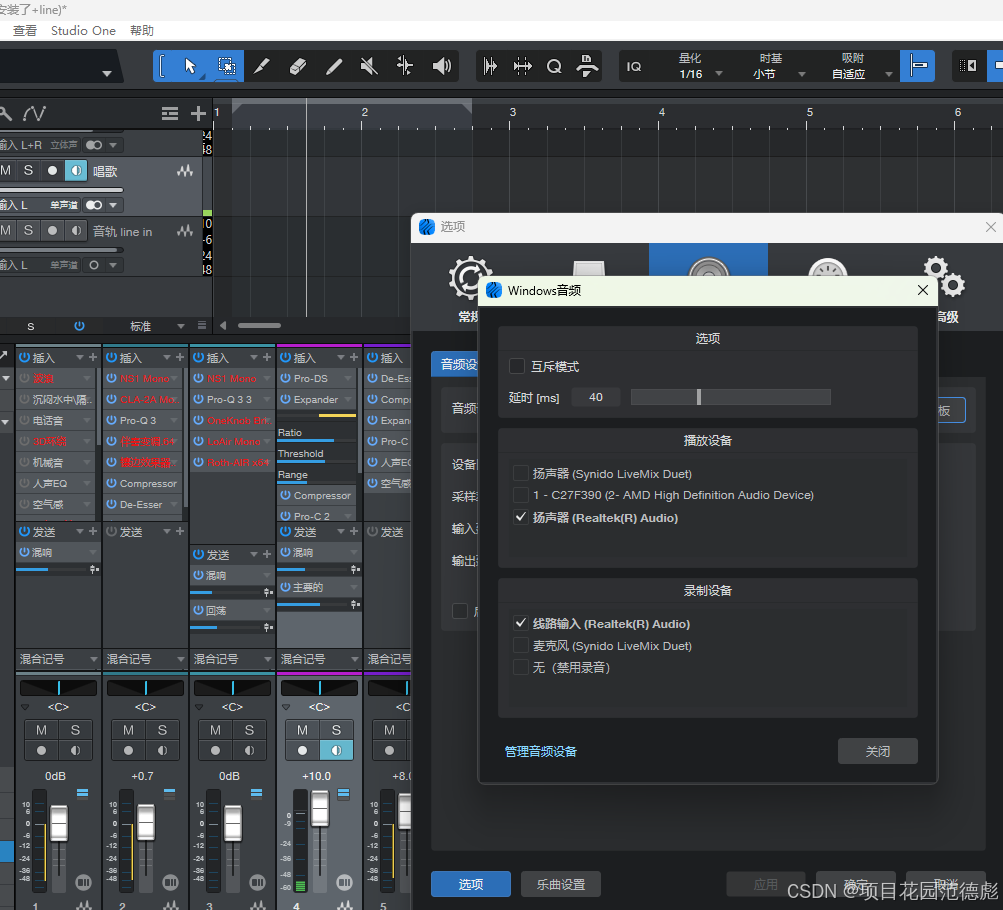Click channel 3 stereo output icon
The width and height of the screenshot is (1003, 910).
coord(257,883)
